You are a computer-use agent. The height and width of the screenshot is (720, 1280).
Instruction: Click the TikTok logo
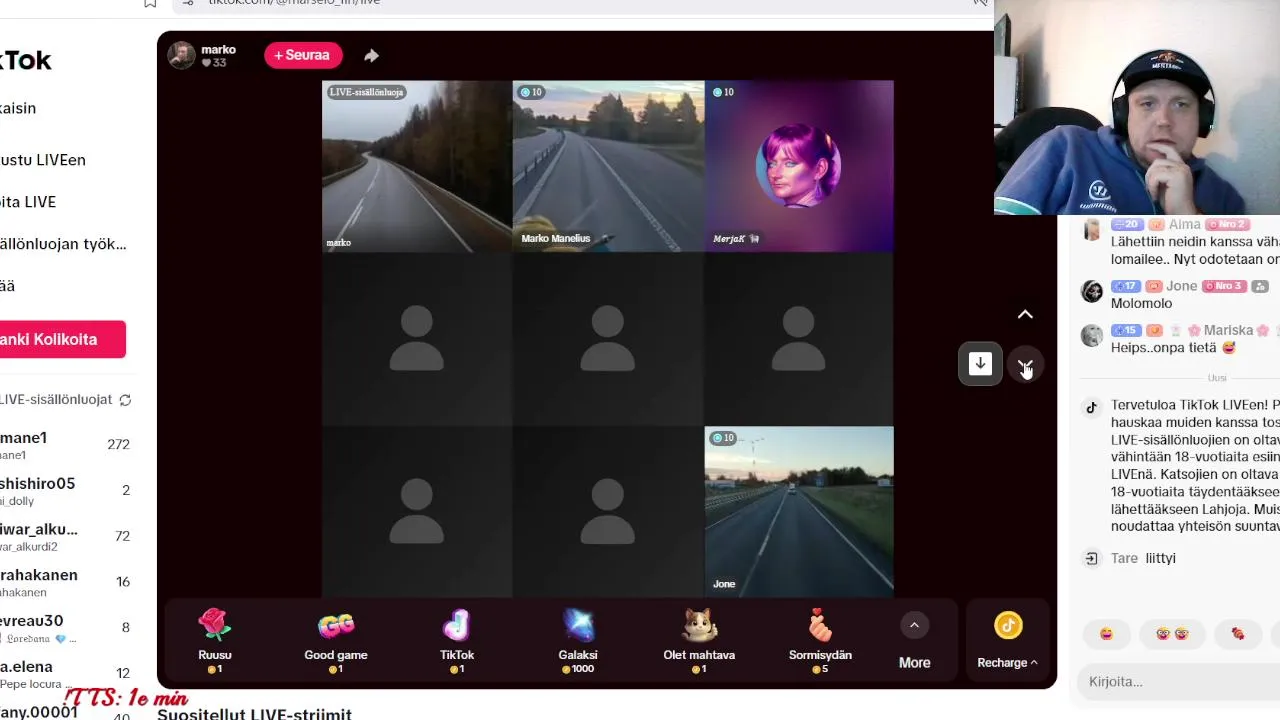point(25,60)
